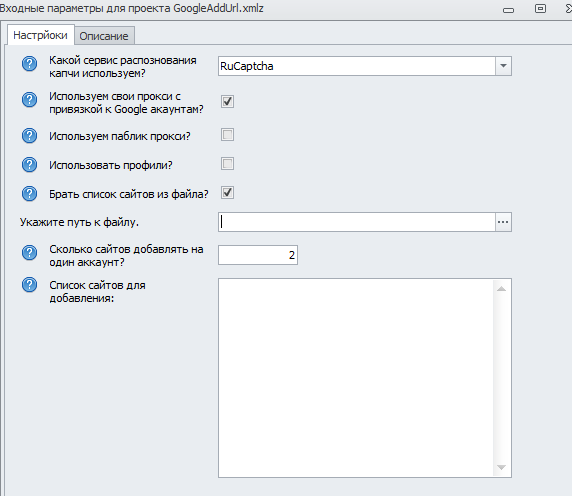Switch to the Описание tab

pyautogui.click(x=104, y=36)
